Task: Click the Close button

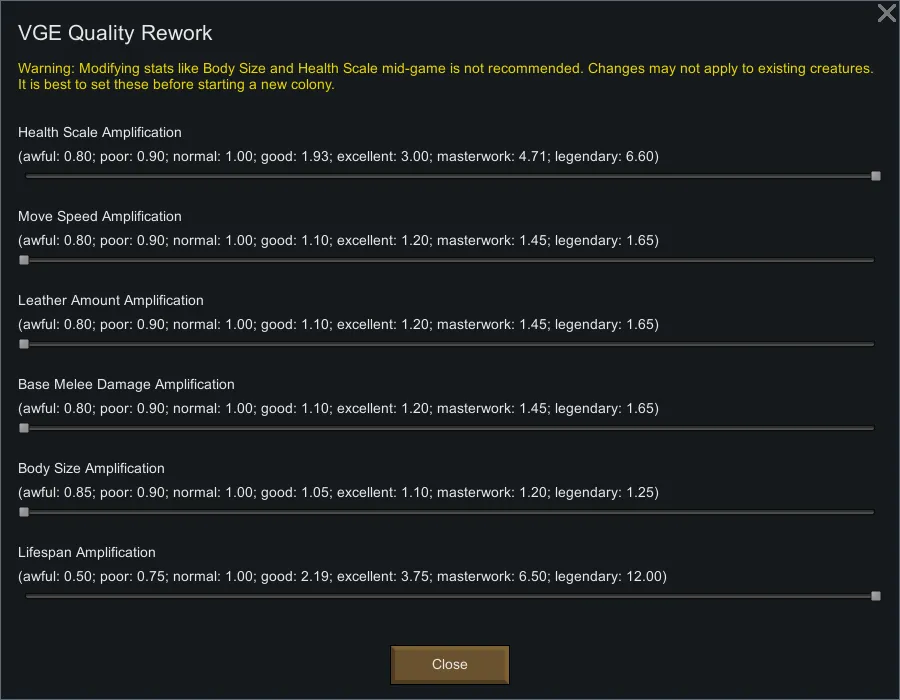Action: click(450, 664)
